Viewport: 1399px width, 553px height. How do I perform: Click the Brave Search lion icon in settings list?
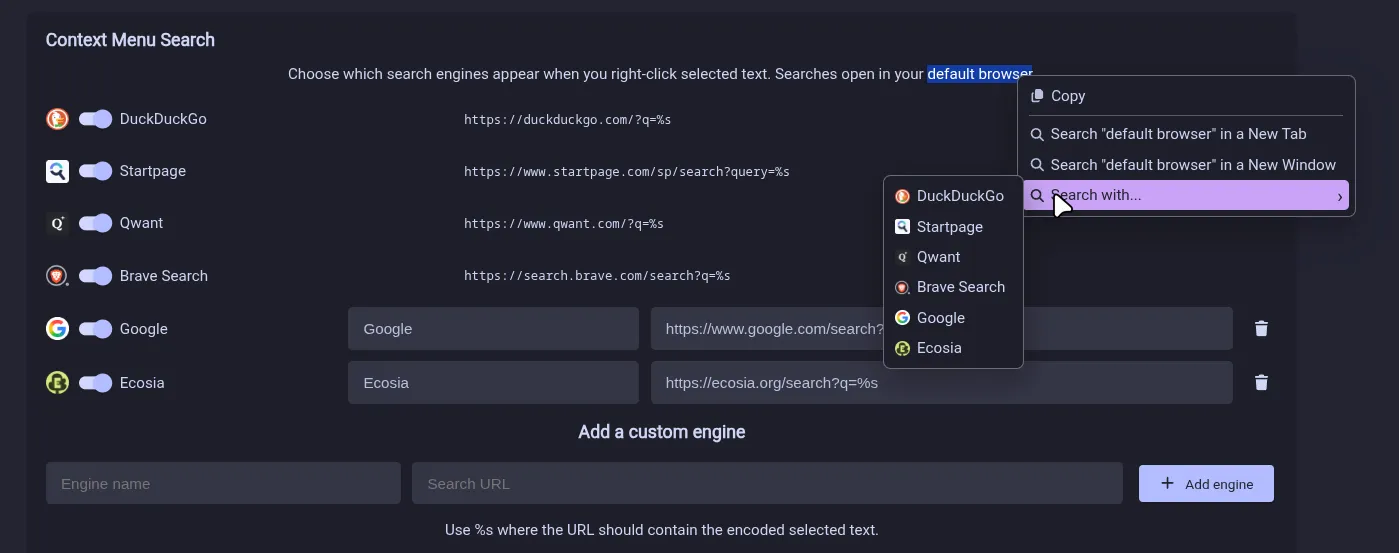(57, 276)
